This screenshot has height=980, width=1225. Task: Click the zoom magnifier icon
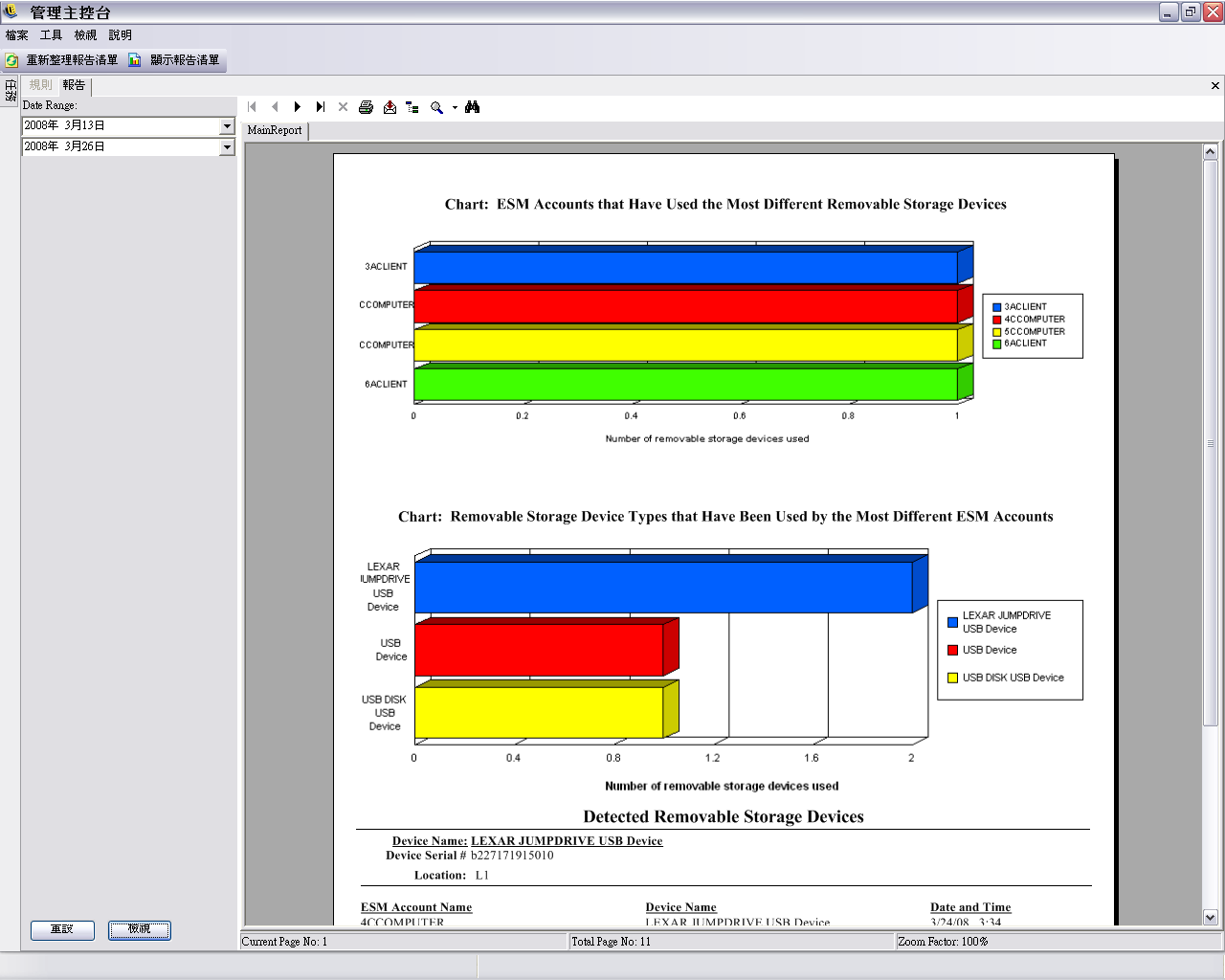pyautogui.click(x=436, y=107)
